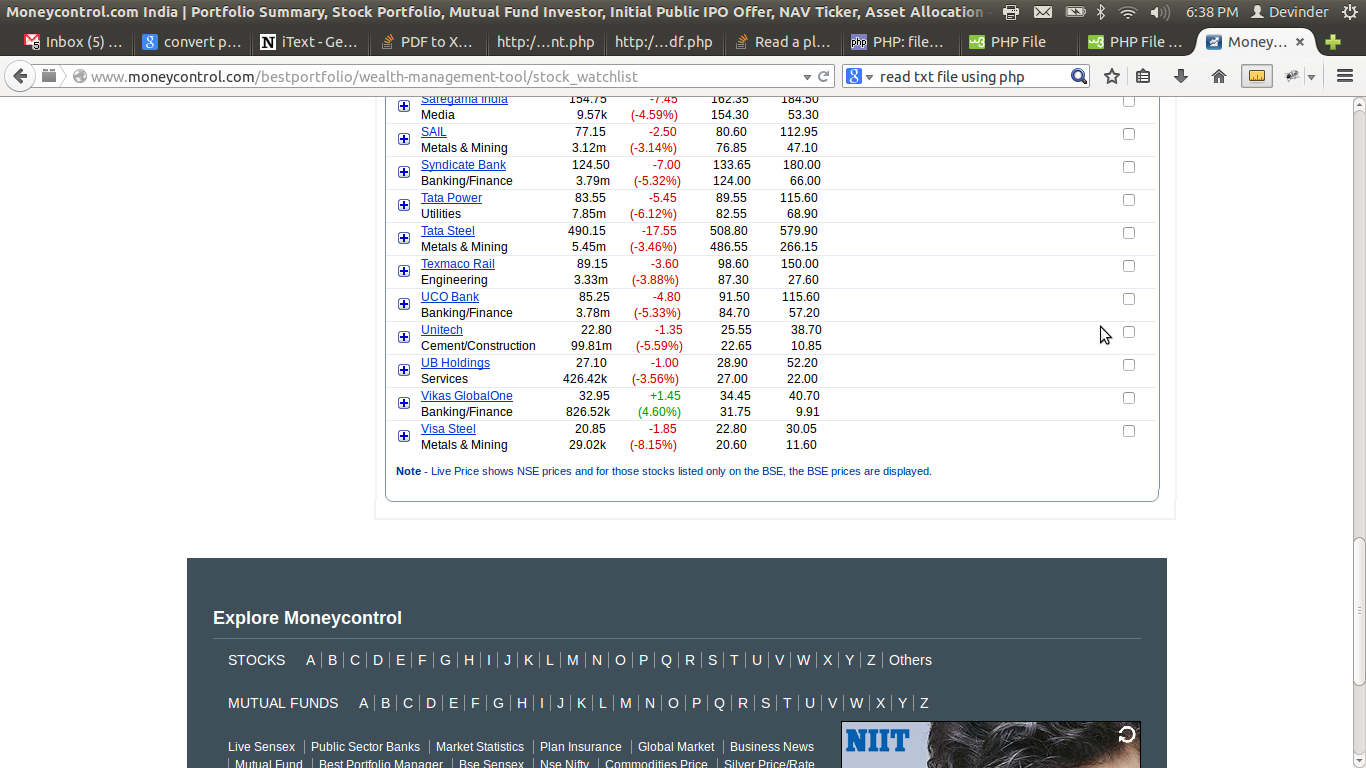Select the Tata Power row checkbox
The image size is (1366, 768).
point(1129,200)
